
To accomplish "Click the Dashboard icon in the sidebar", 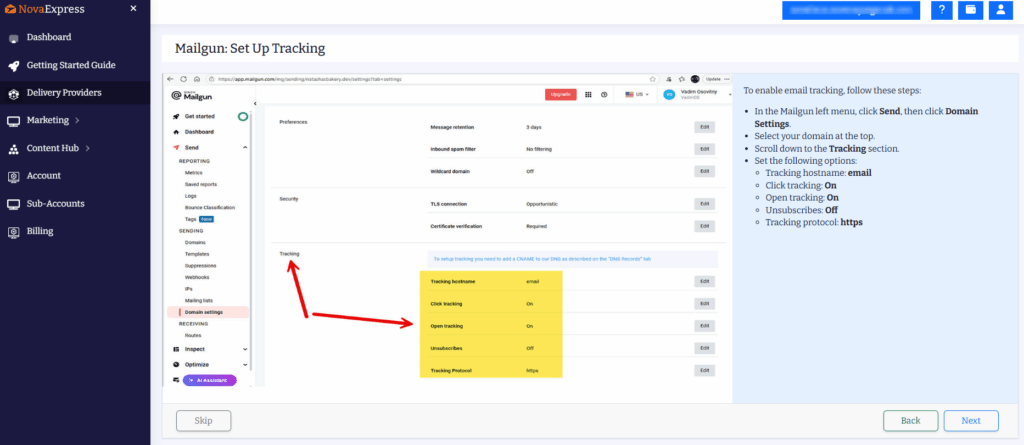I will tap(14, 38).
